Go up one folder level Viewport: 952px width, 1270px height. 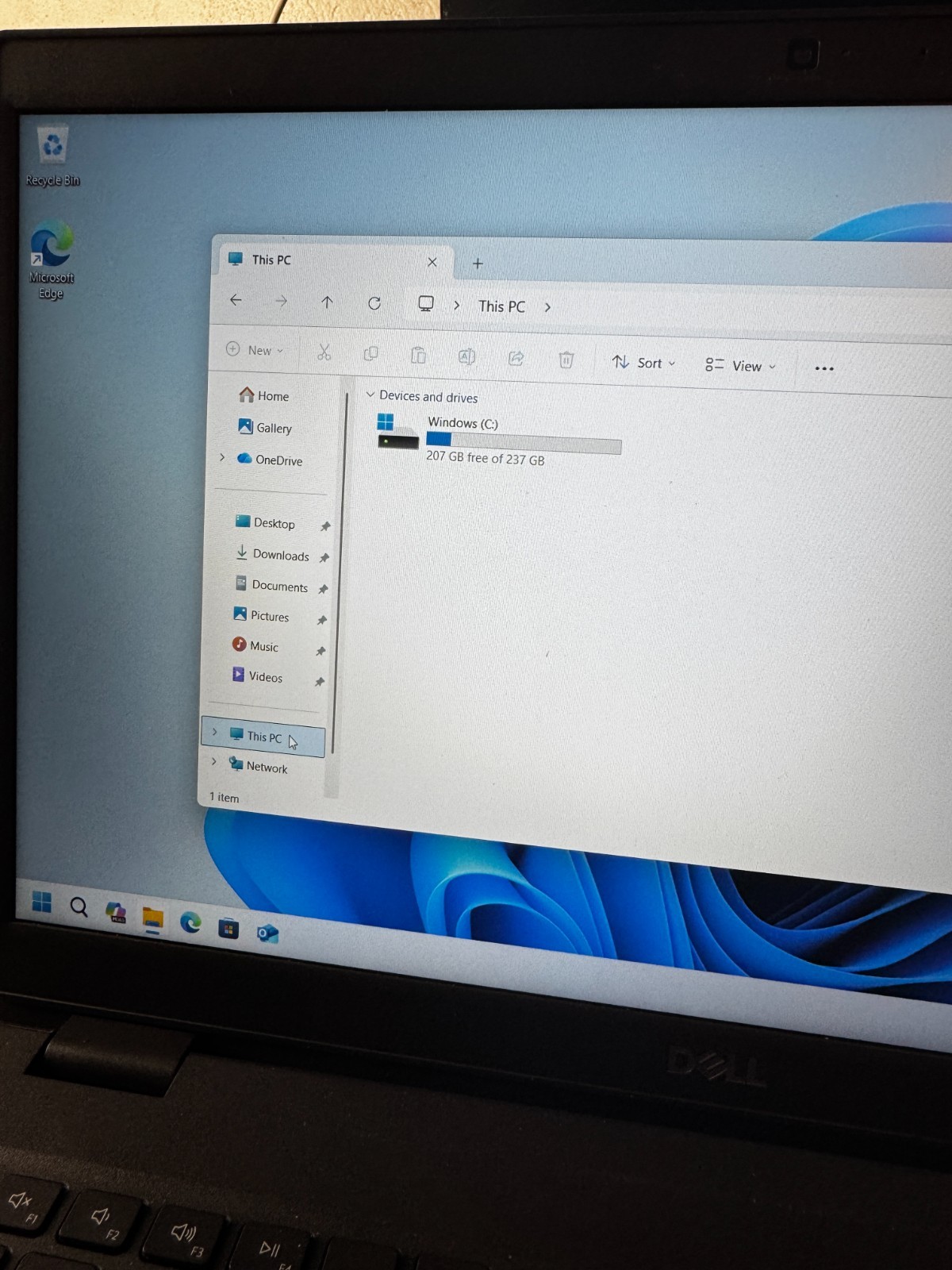click(327, 302)
